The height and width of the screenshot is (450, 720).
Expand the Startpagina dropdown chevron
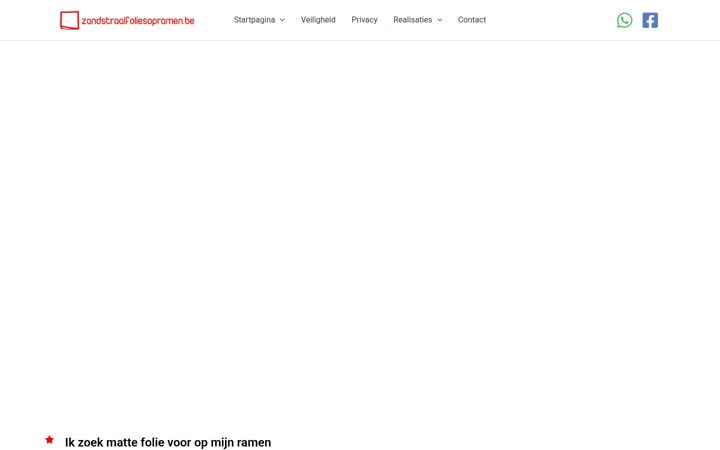tap(282, 20)
